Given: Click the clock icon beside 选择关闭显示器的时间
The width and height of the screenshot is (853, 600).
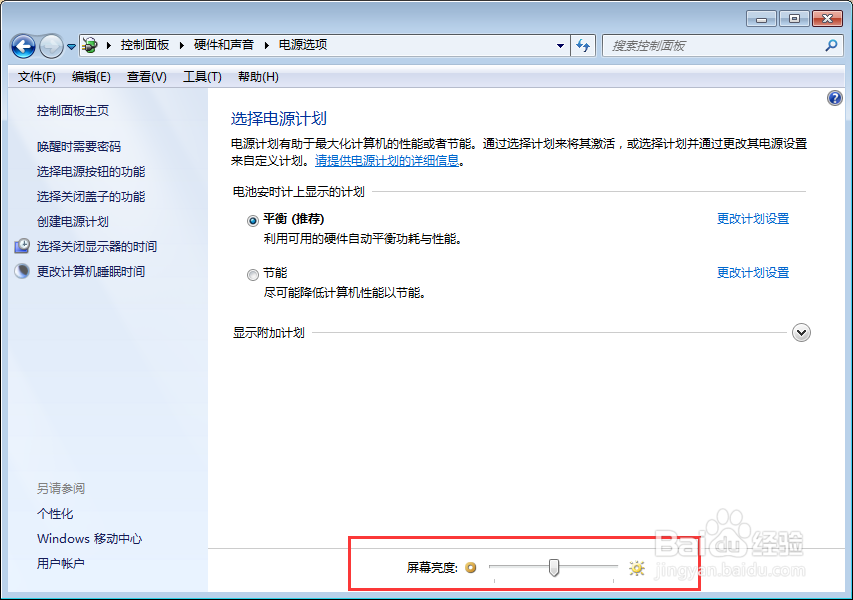Looking at the screenshot, I should (22, 246).
